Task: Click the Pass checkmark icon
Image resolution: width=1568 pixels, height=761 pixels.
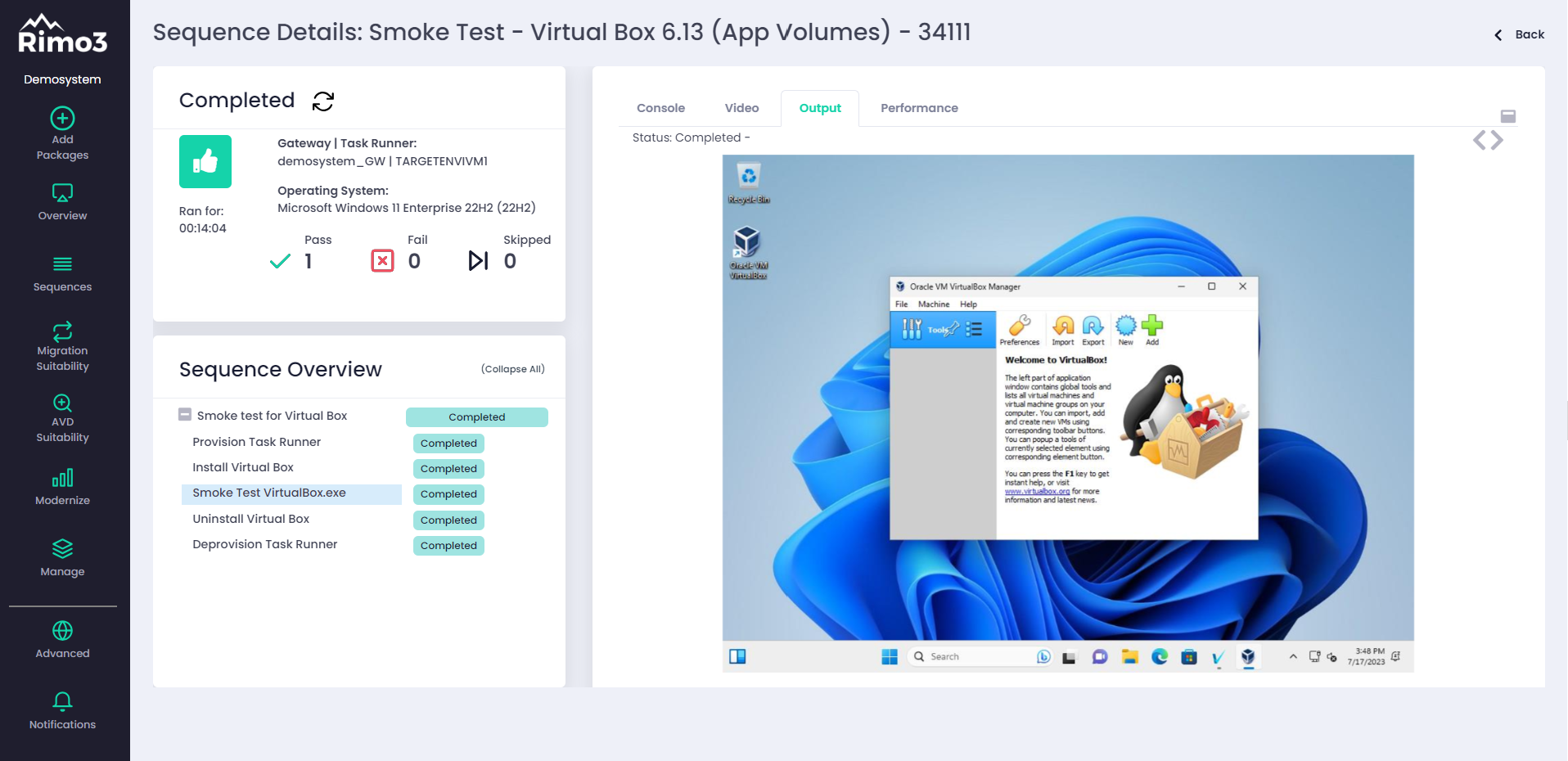Action: click(280, 261)
